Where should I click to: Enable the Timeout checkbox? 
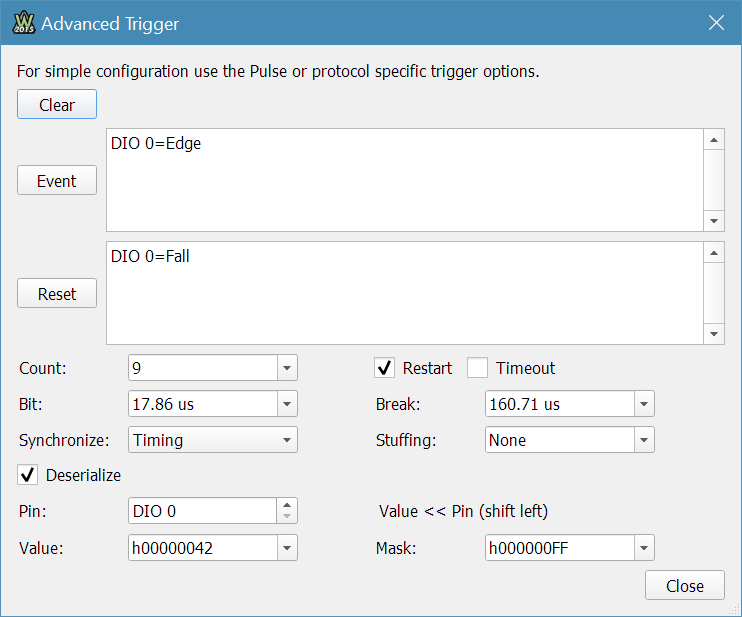(x=478, y=368)
